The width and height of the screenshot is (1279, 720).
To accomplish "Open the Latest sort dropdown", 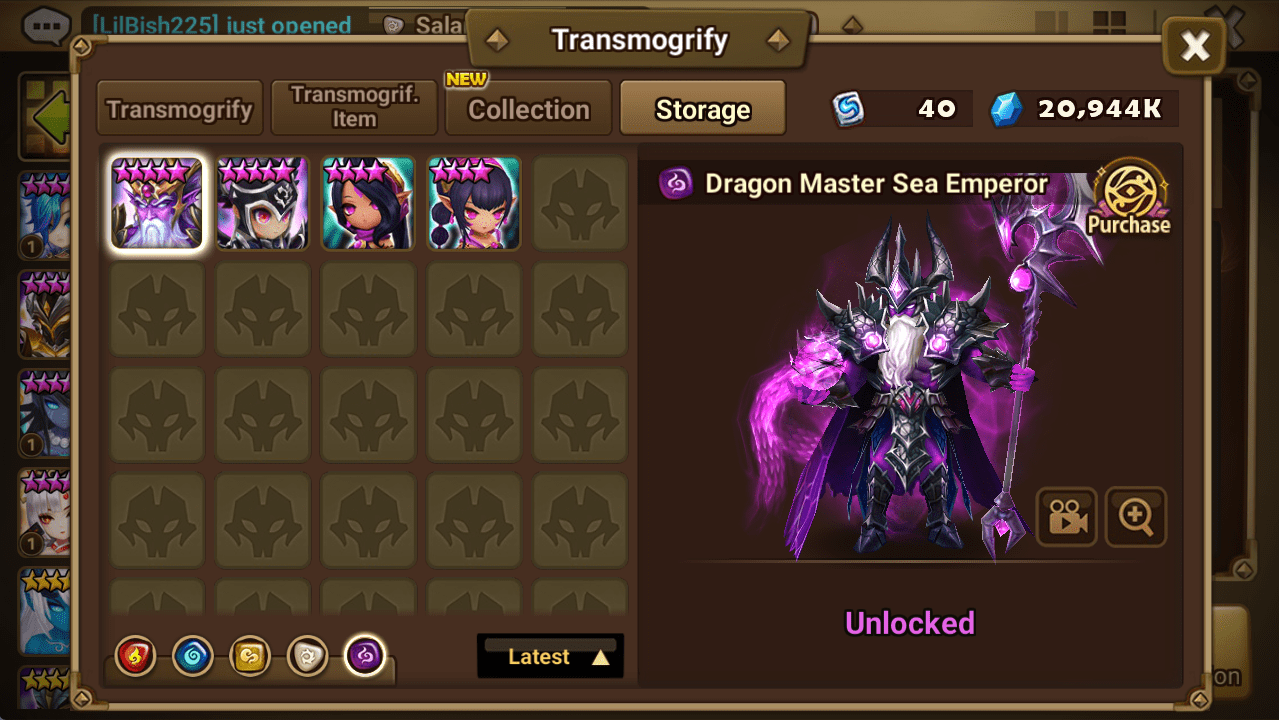I will click(x=550, y=656).
